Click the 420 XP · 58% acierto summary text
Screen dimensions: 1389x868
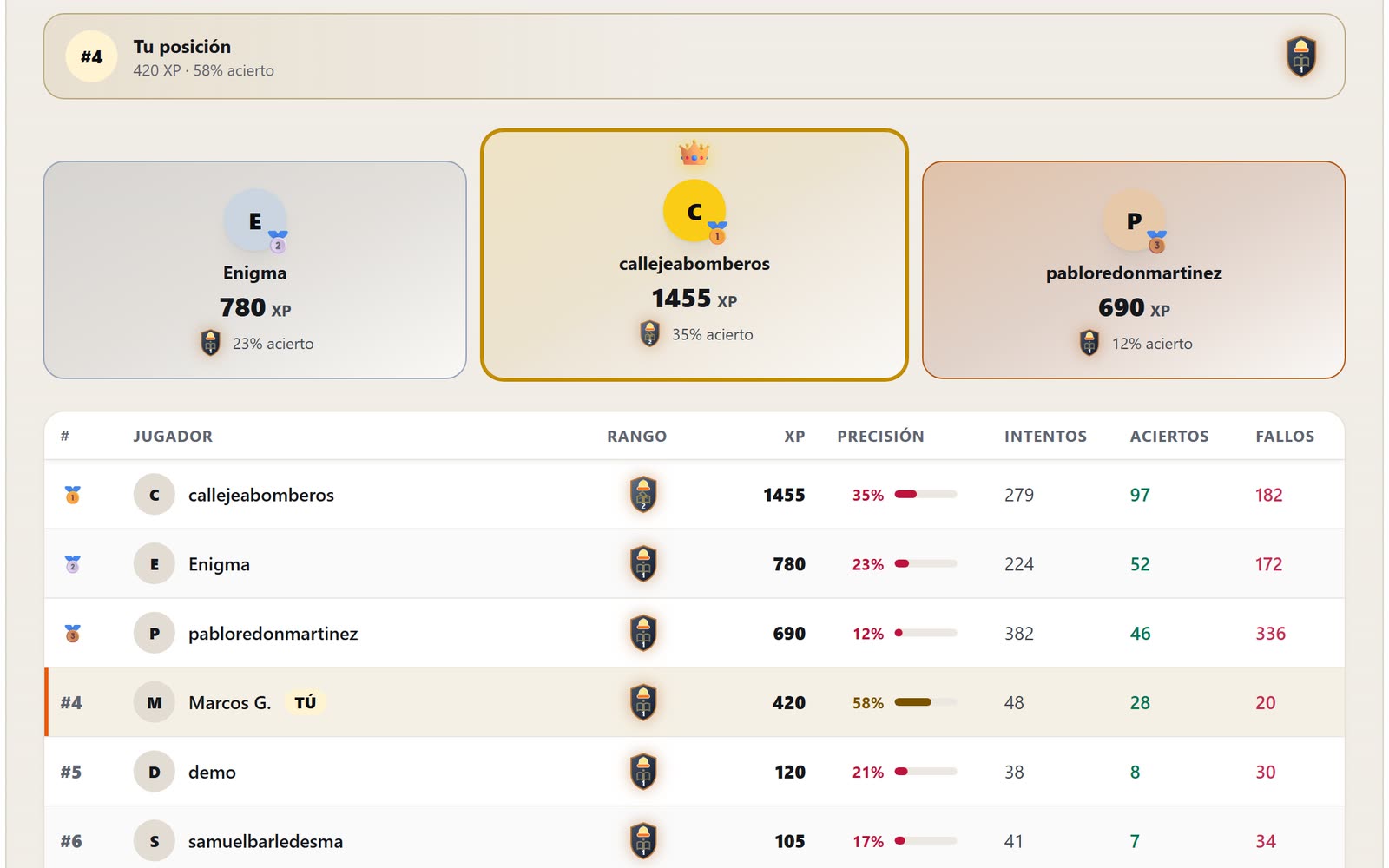[x=203, y=70]
